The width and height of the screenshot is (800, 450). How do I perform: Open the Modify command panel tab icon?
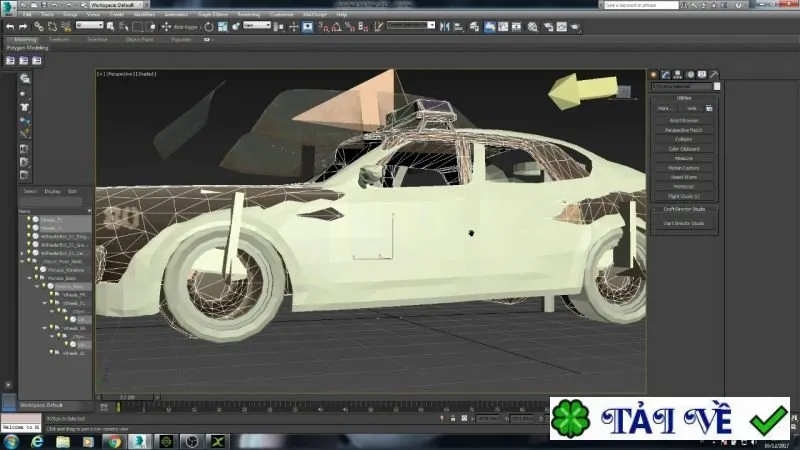coord(666,74)
